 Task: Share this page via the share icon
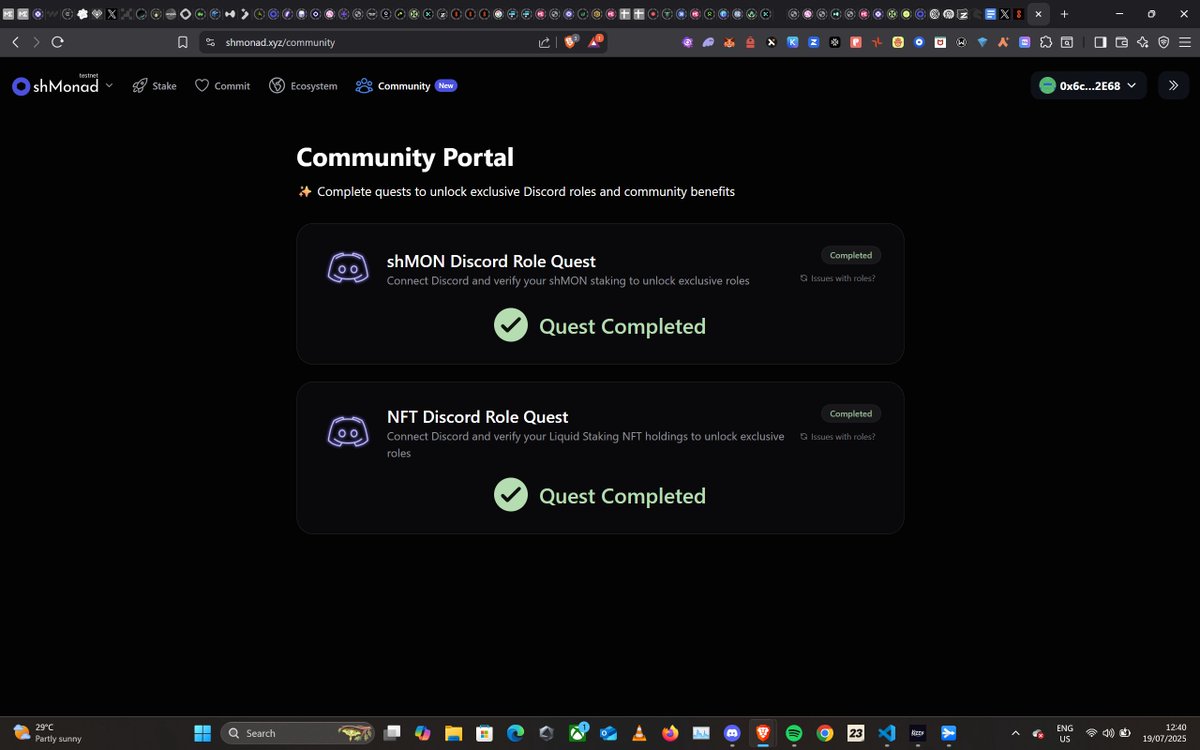pyautogui.click(x=544, y=42)
